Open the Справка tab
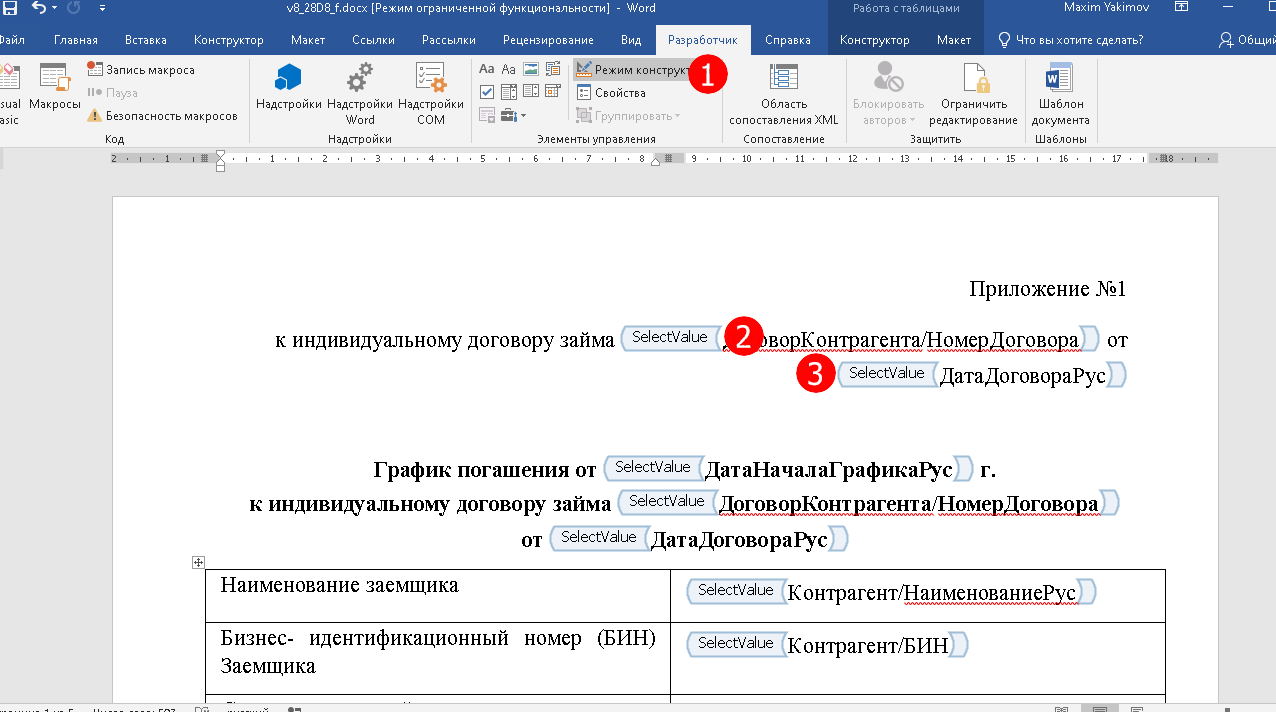The height and width of the screenshot is (712, 1276). 787,40
